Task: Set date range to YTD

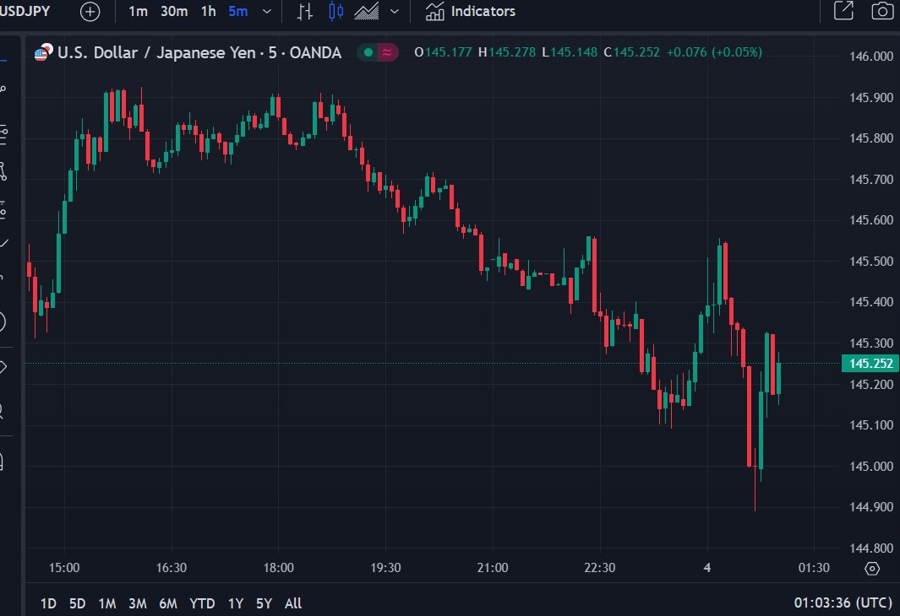Action: (x=202, y=603)
